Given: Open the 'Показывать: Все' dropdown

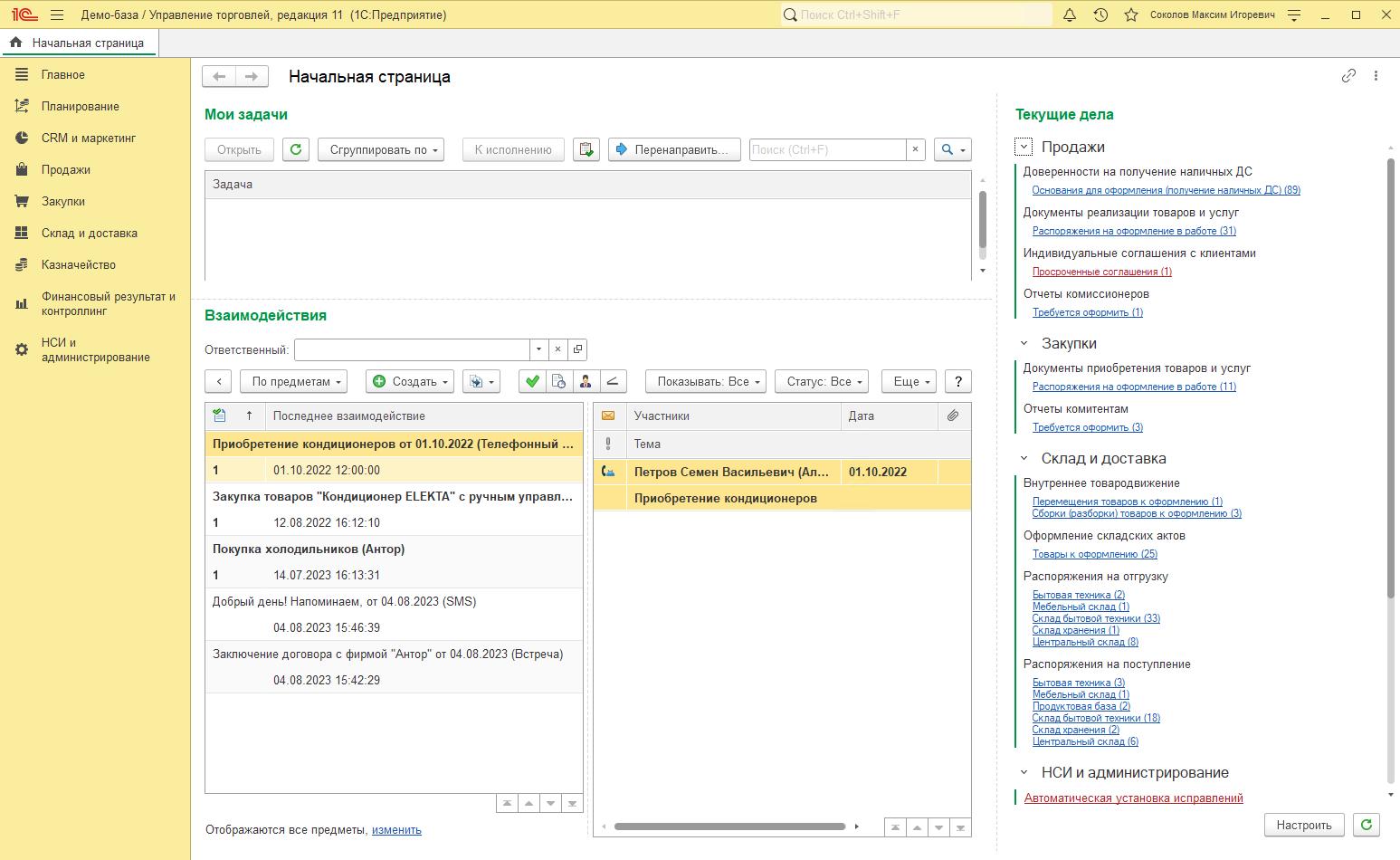Looking at the screenshot, I should click(x=706, y=382).
